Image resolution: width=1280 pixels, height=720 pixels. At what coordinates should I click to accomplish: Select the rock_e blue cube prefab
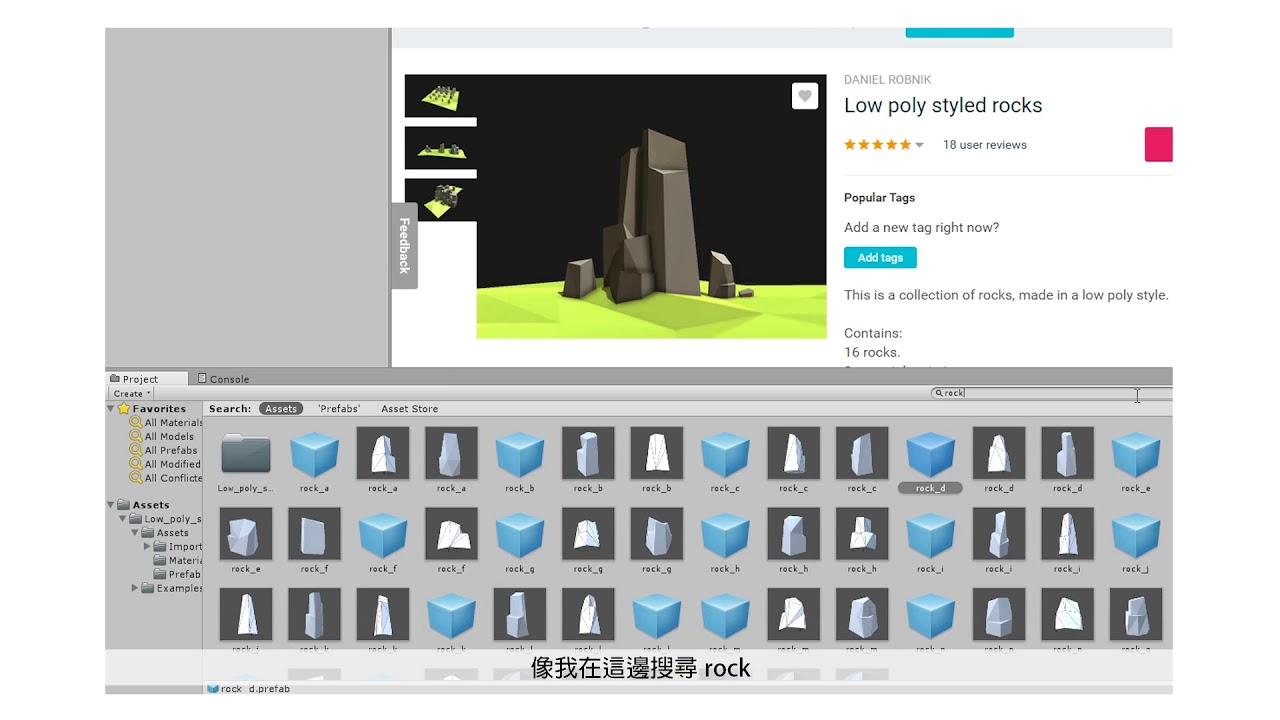[1135, 455]
